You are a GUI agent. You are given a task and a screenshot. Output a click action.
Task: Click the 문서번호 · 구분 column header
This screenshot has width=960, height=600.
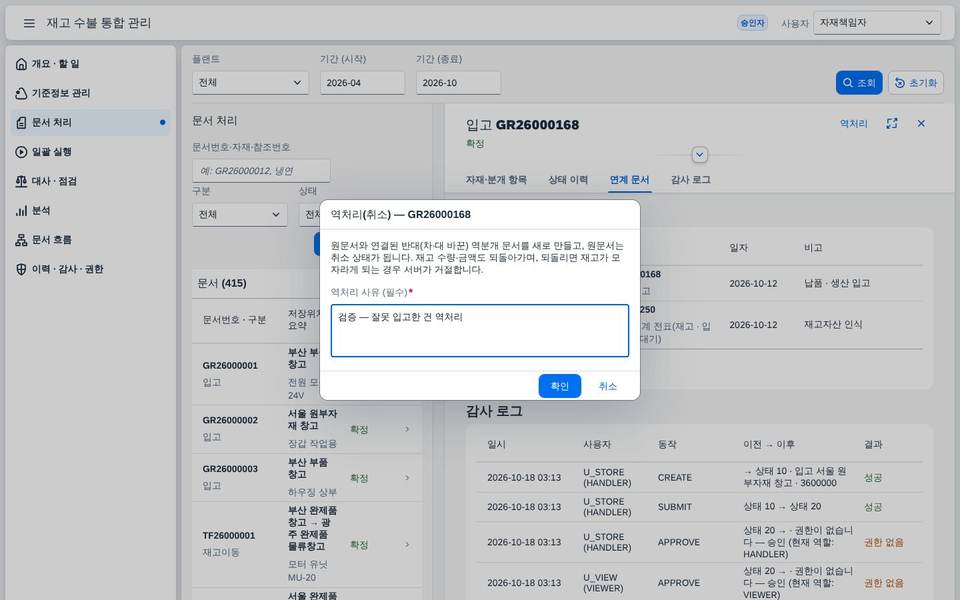[x=234, y=320]
